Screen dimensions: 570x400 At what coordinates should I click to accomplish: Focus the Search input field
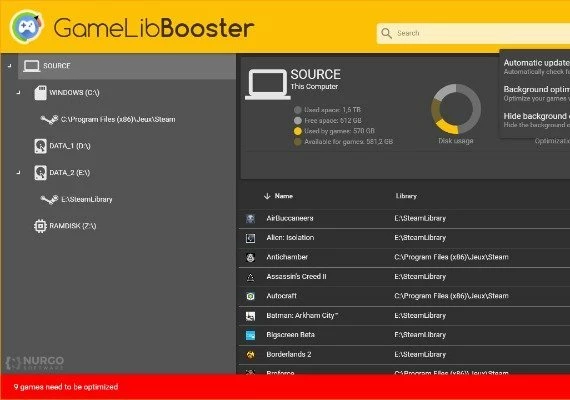point(473,33)
